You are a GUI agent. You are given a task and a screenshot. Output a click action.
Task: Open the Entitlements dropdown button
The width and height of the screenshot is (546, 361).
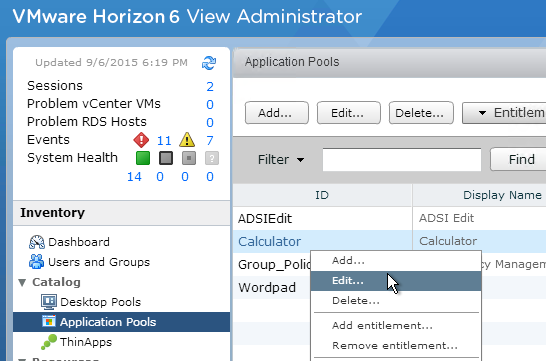click(x=504, y=113)
